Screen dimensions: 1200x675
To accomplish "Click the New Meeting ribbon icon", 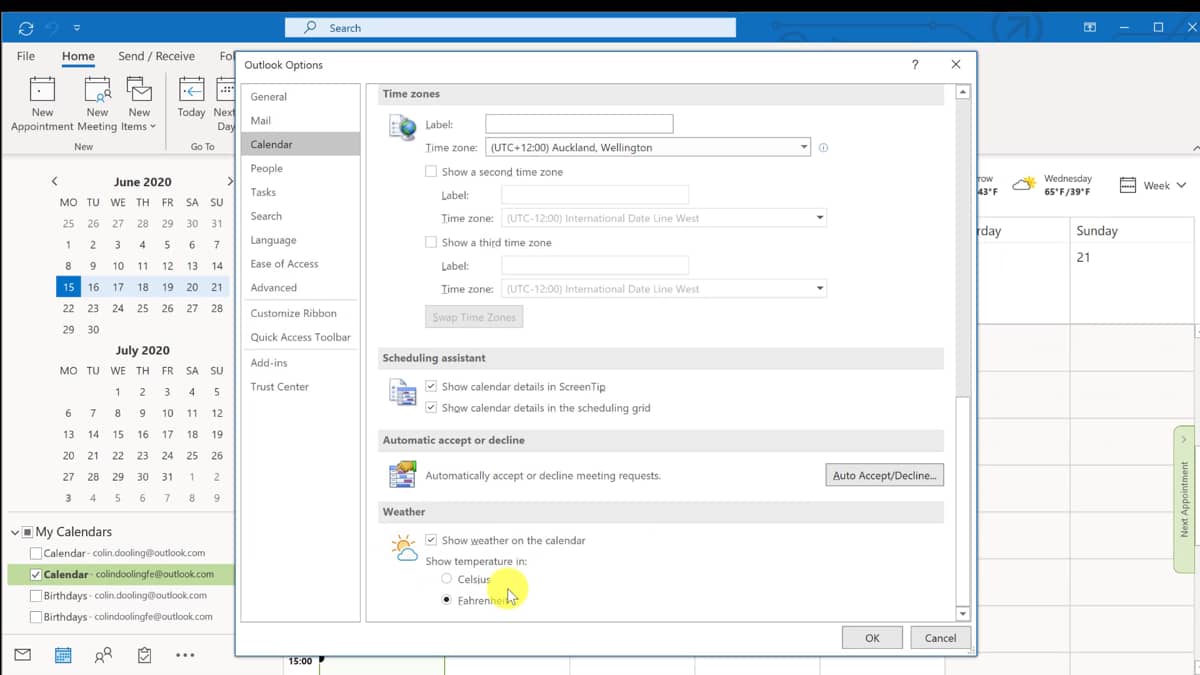I will tap(97, 90).
